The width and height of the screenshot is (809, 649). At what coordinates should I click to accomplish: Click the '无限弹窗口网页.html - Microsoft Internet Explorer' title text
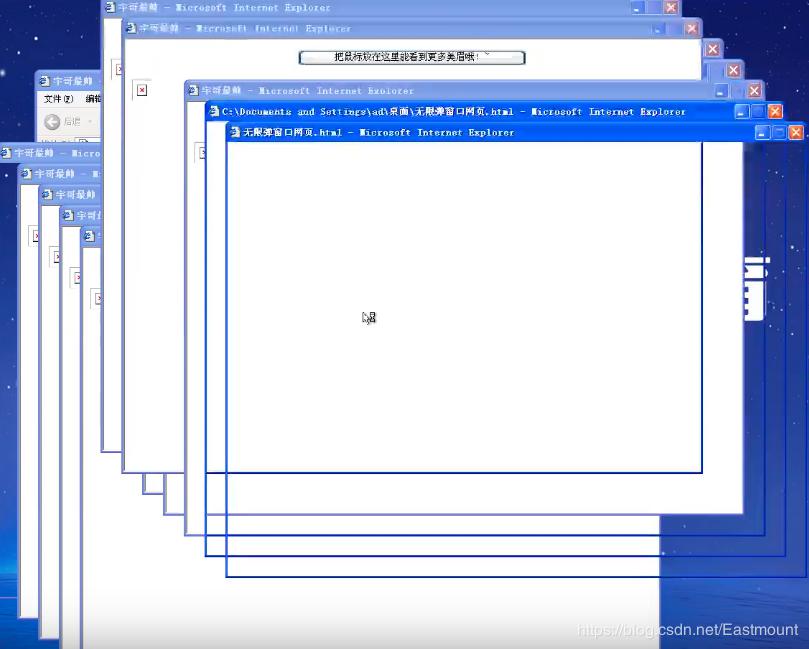378,133
